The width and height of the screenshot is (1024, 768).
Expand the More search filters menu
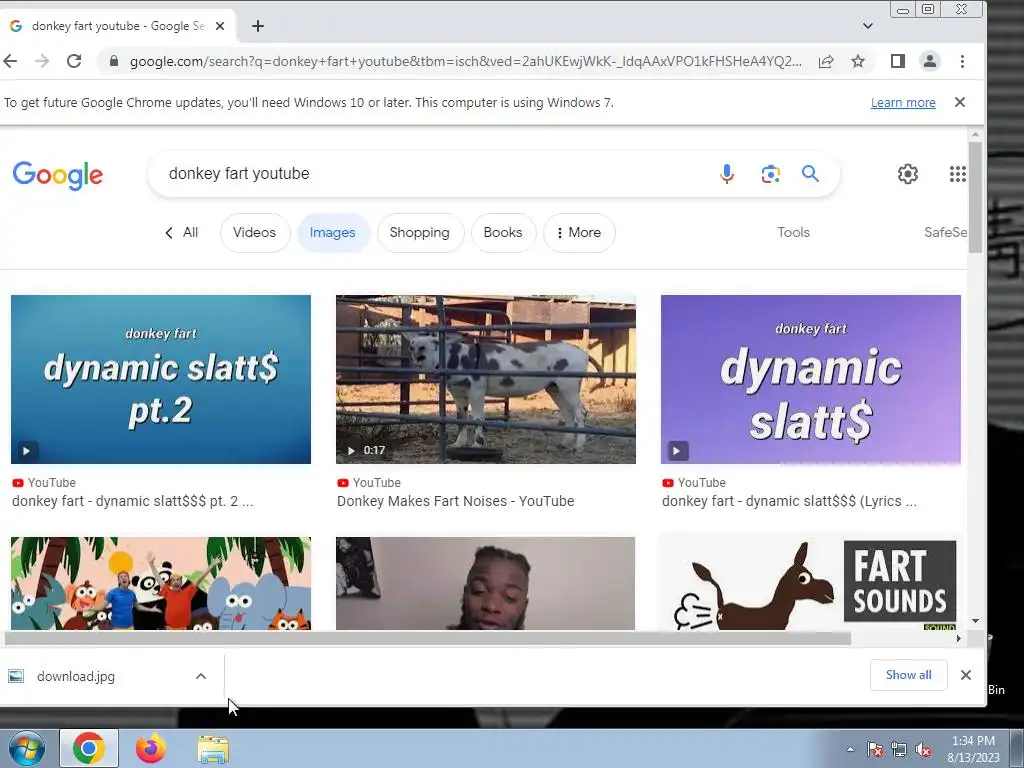579,232
